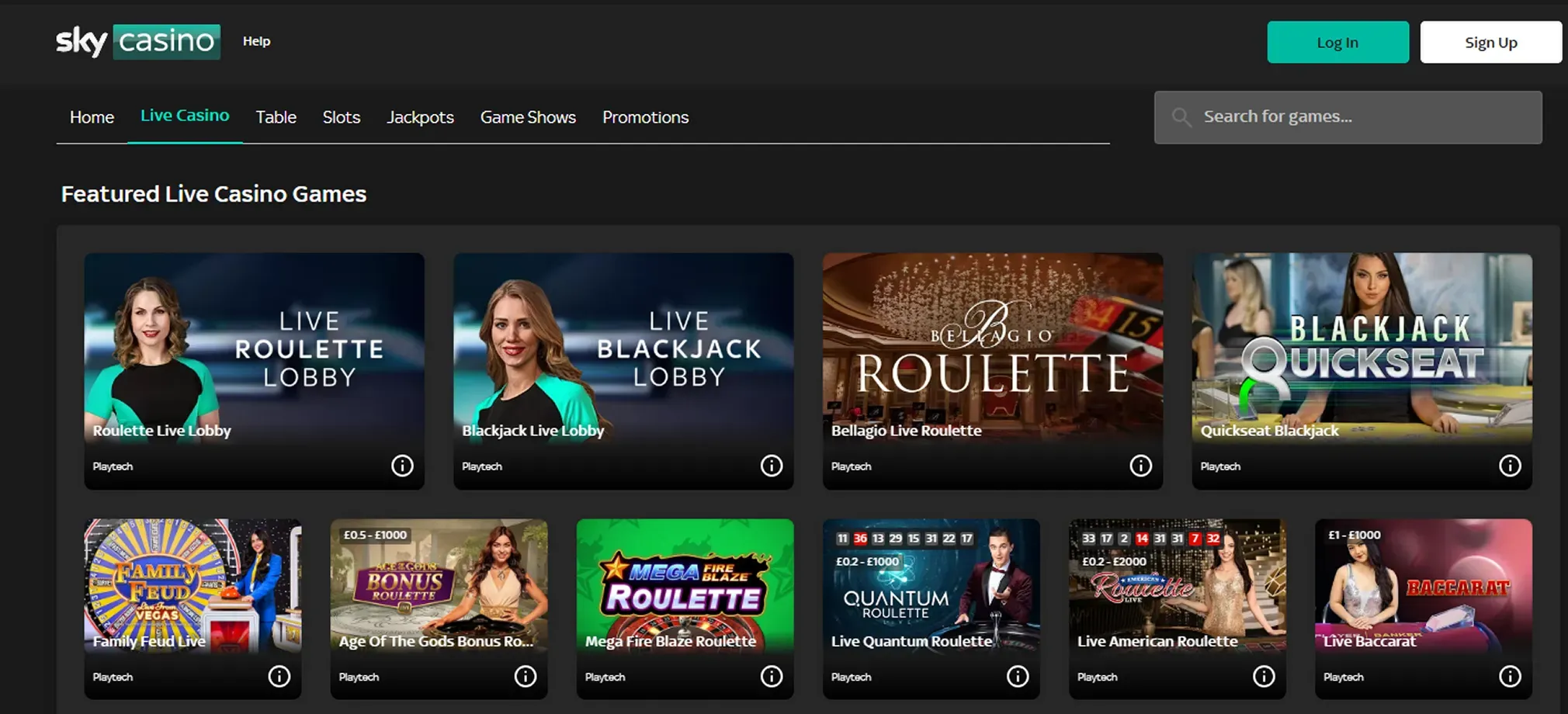Open info for Live Quantum Roulette
1568x714 pixels.
[x=1018, y=677]
